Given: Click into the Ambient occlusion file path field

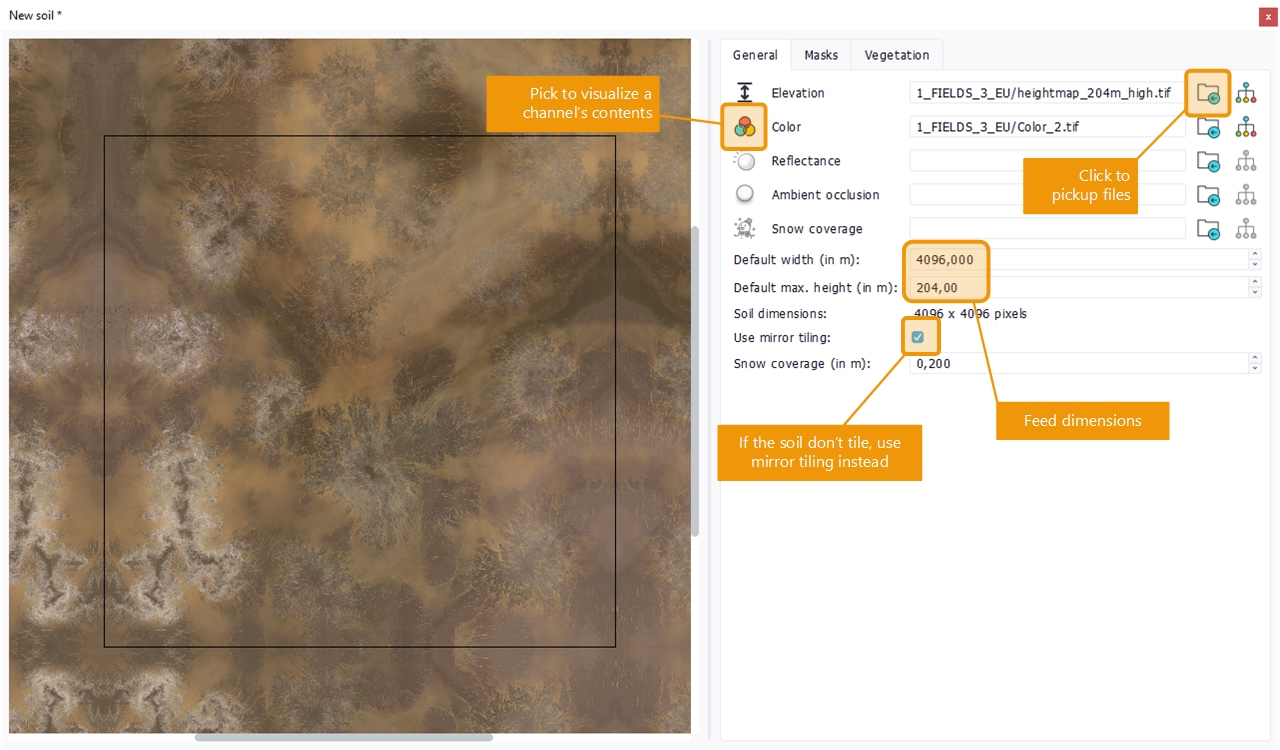Looking at the screenshot, I should coord(1046,195).
